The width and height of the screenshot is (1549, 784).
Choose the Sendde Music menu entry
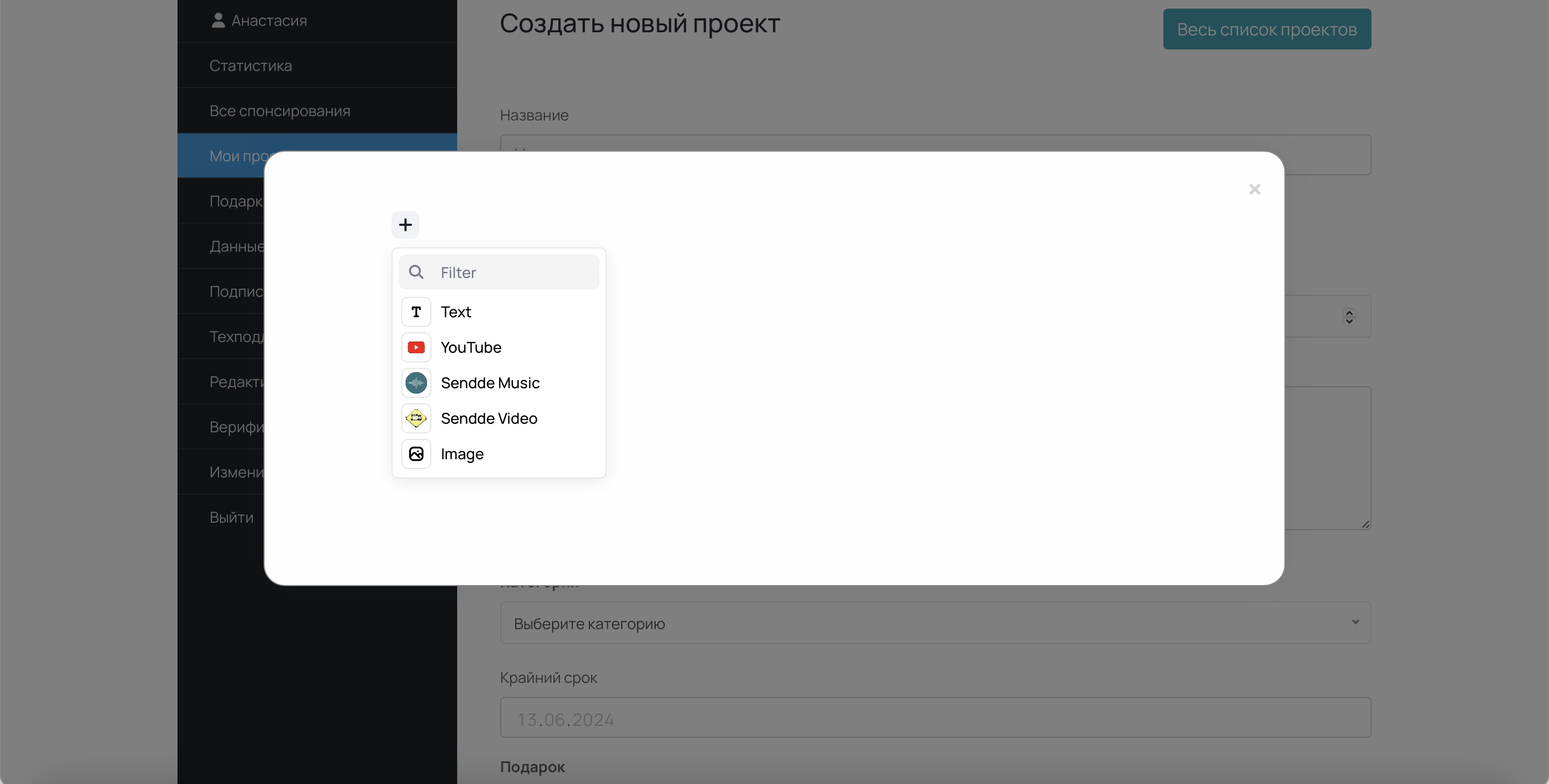click(x=499, y=383)
